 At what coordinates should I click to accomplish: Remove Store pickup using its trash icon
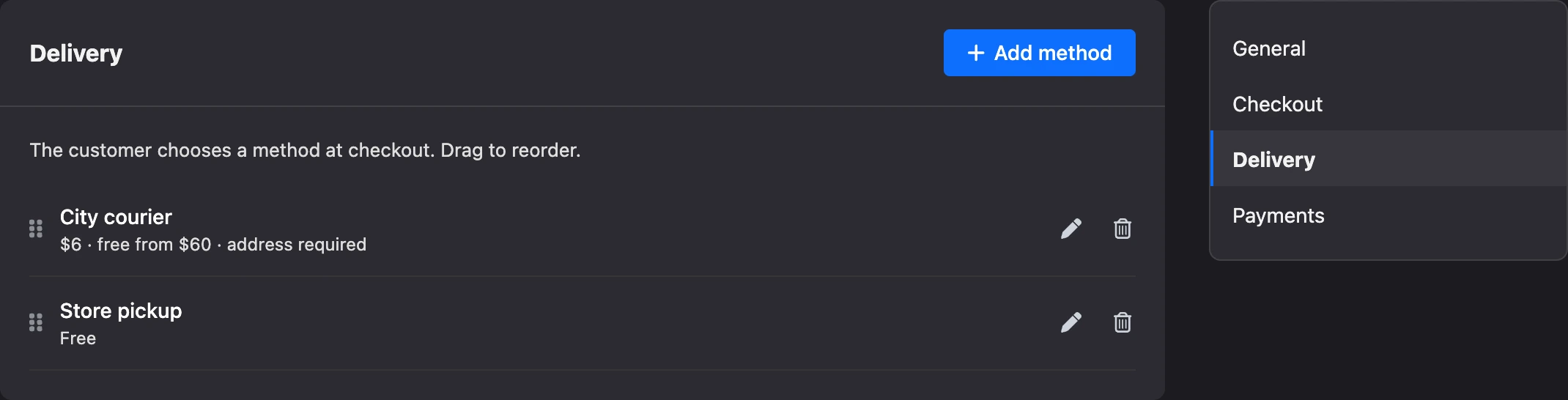pyautogui.click(x=1123, y=323)
